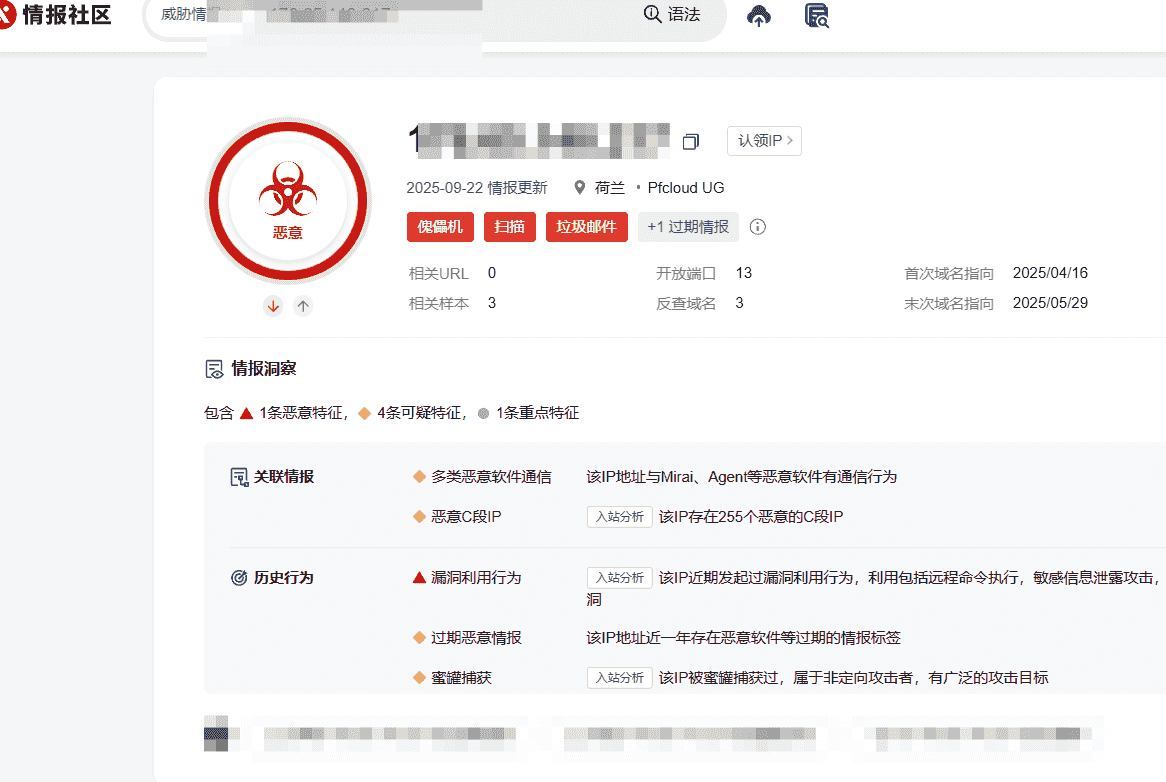Click into the threat intelligence search box
The height and width of the screenshot is (782, 1166).
click(x=400, y=15)
